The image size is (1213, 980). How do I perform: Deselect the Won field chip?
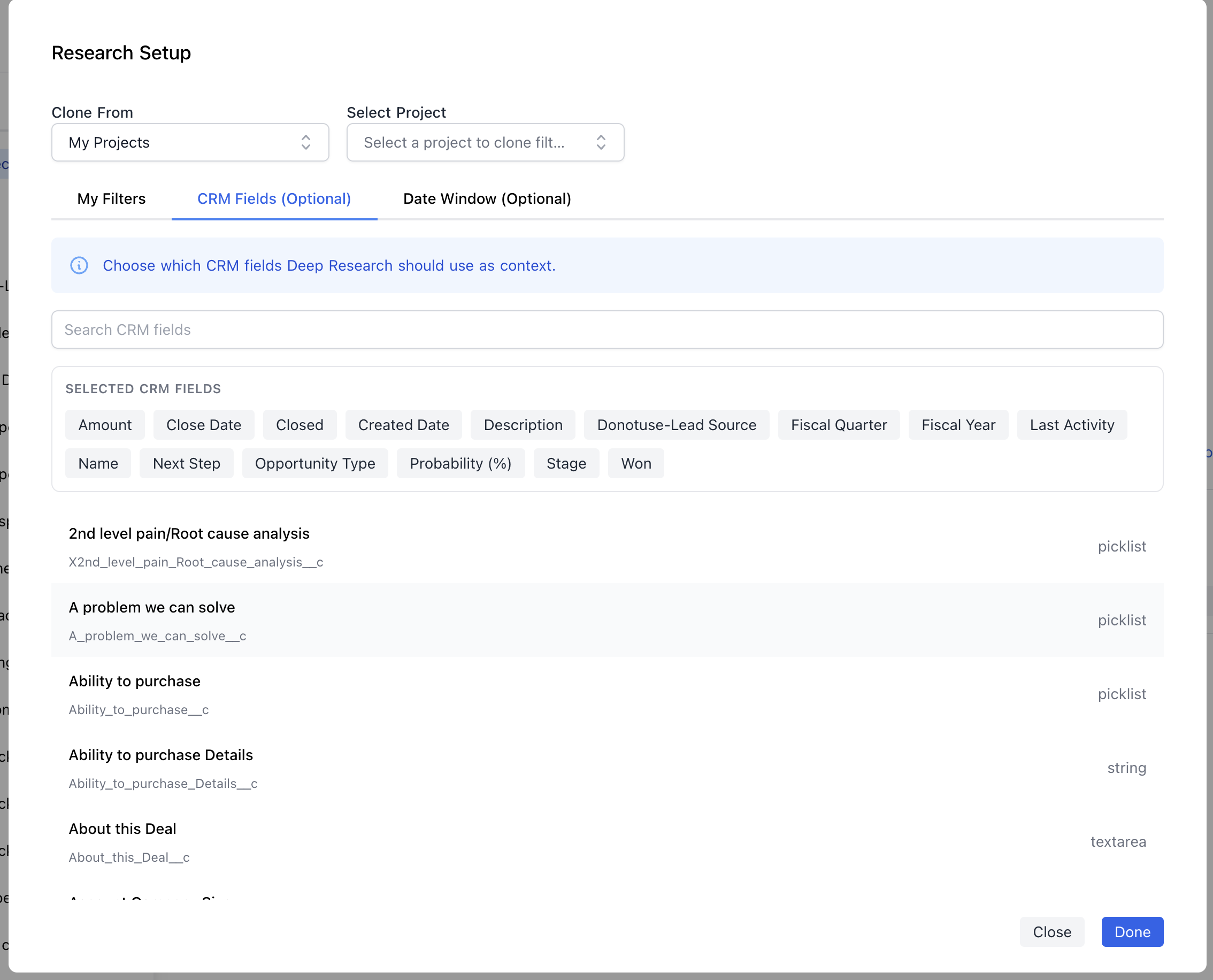click(x=636, y=463)
